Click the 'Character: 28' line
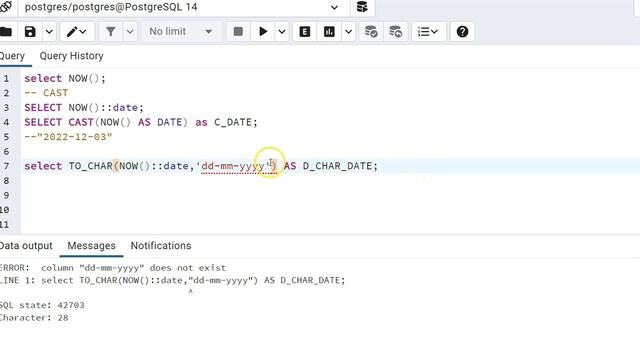This screenshot has width=640, height=360. [34, 318]
